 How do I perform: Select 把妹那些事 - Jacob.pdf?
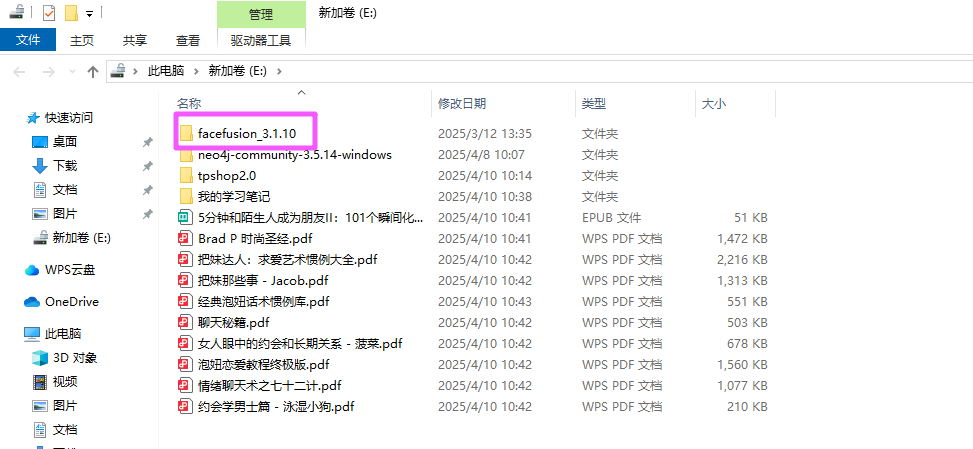[x=263, y=280]
